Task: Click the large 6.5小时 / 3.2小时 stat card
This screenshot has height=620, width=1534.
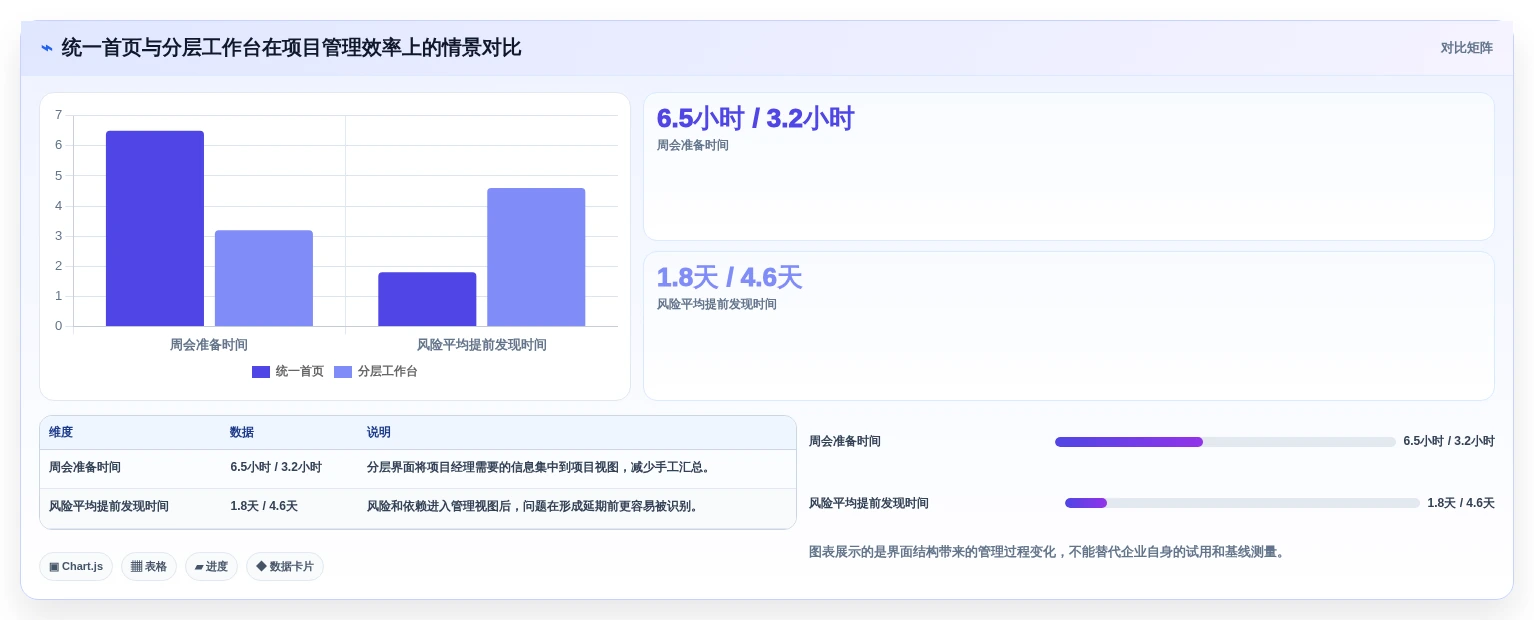Action: [1069, 167]
